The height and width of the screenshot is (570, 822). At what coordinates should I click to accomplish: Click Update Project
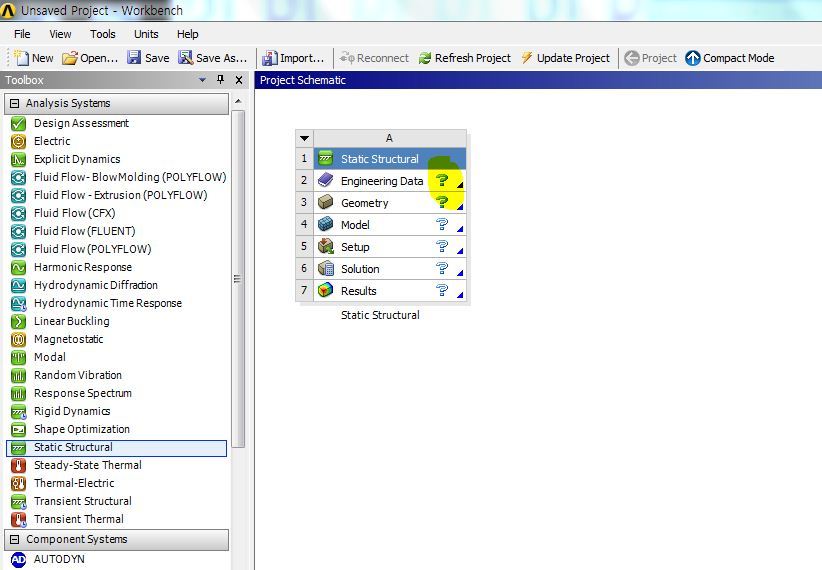pyautogui.click(x=565, y=58)
